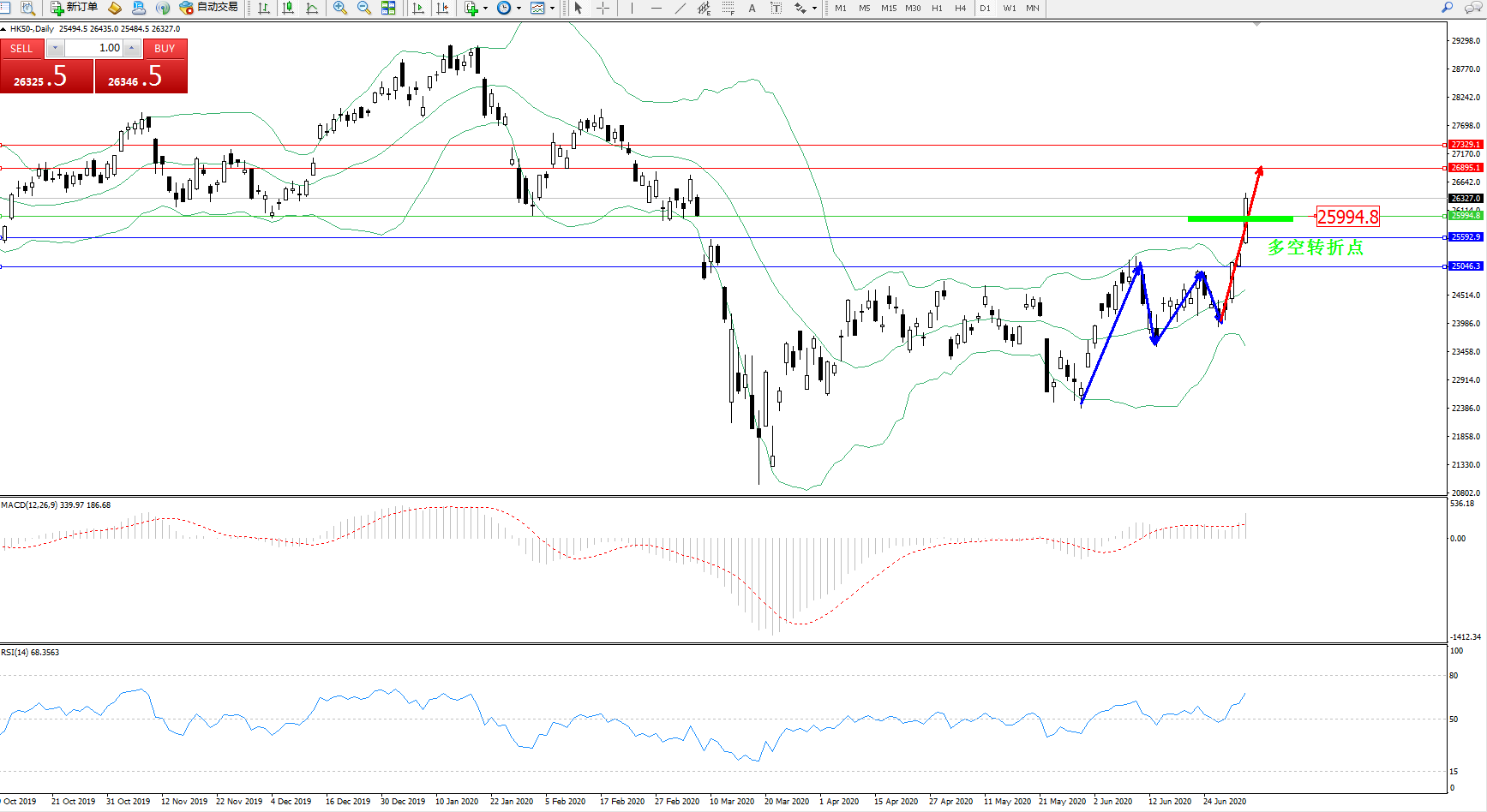Screen dimensions: 1487x812
Task: Pick the text label tool
Action: pos(776,8)
